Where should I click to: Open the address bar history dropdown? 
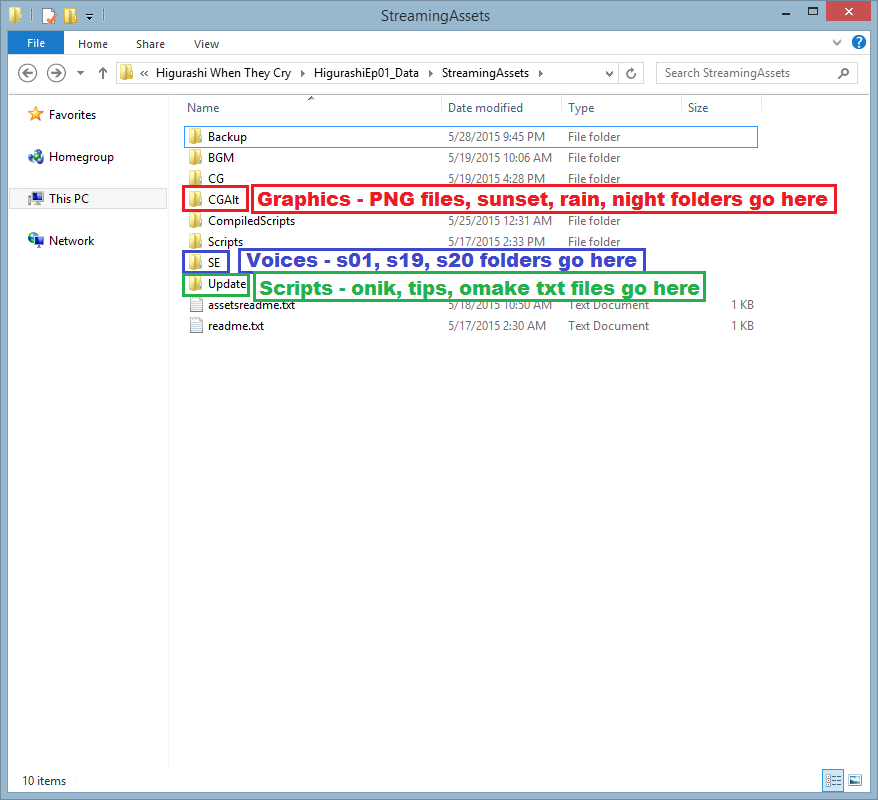(x=608, y=73)
